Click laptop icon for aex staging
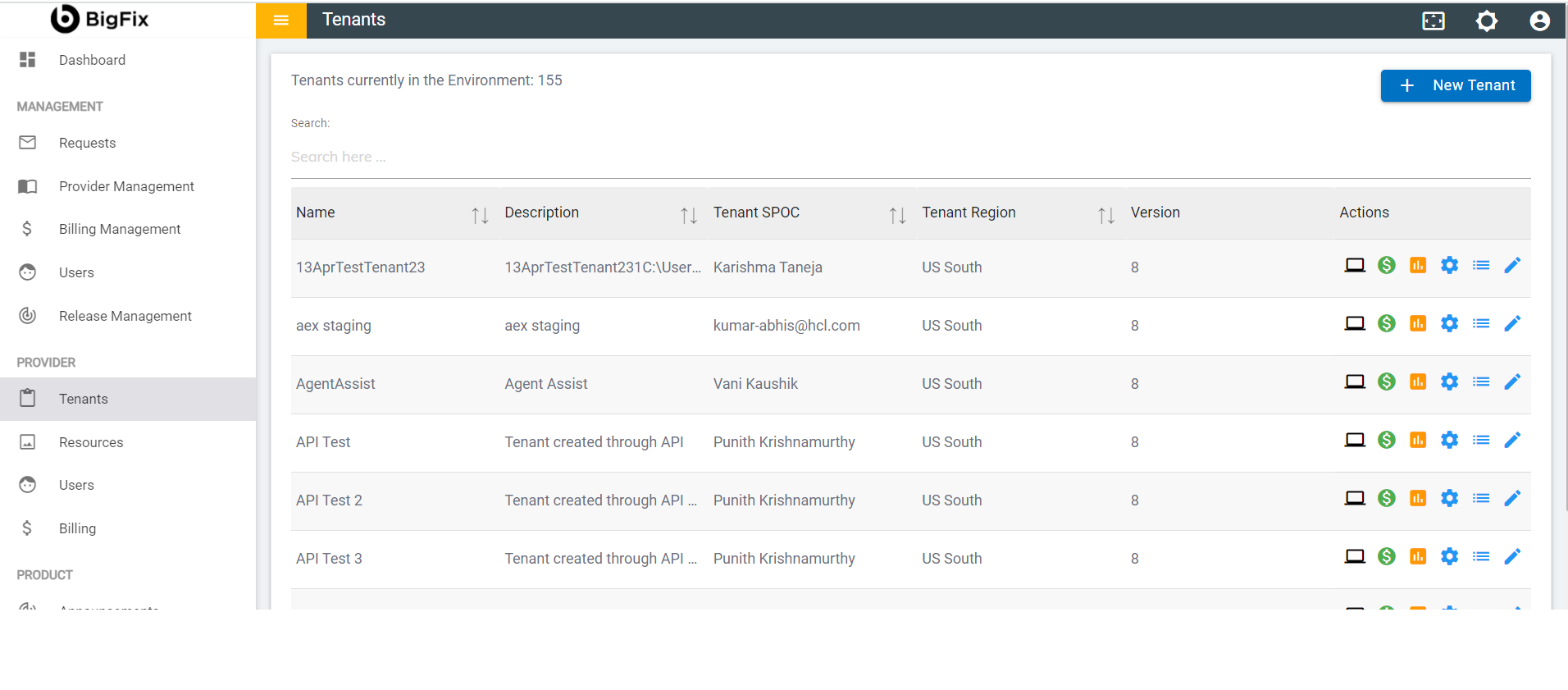 [1355, 323]
